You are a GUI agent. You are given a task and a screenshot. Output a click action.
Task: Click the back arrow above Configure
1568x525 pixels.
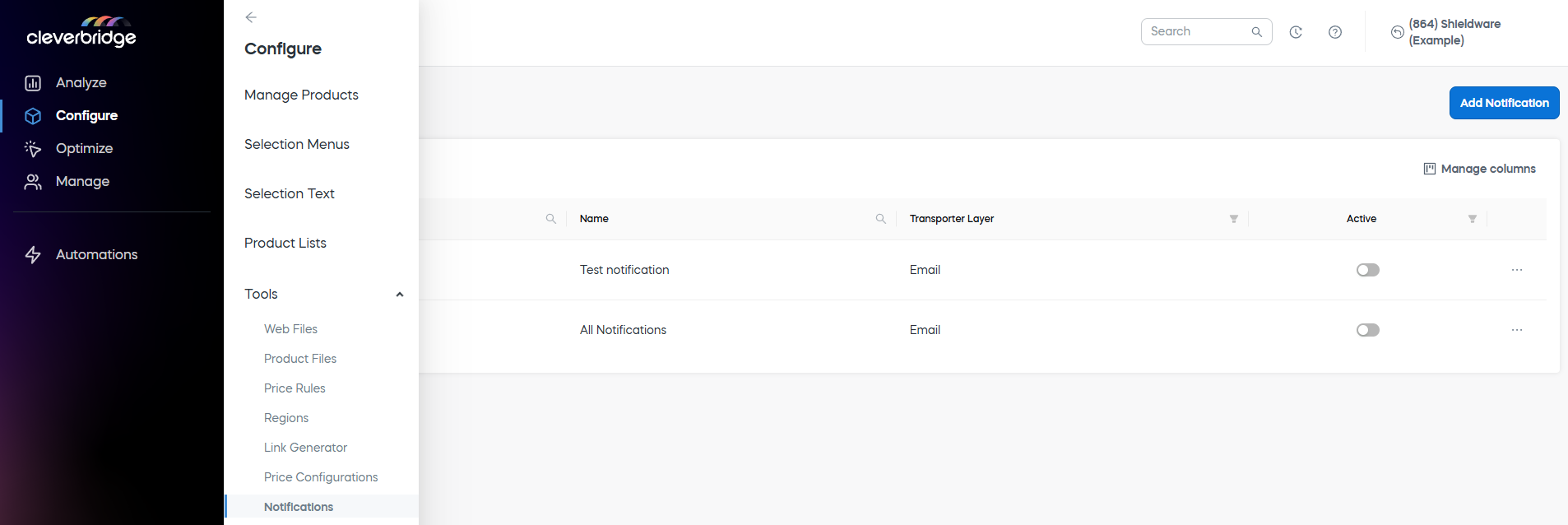[x=251, y=17]
